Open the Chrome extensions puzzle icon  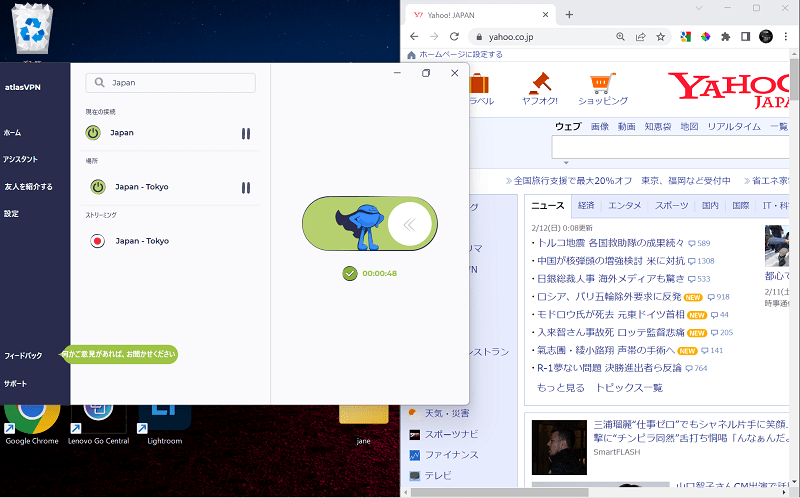[x=725, y=37]
